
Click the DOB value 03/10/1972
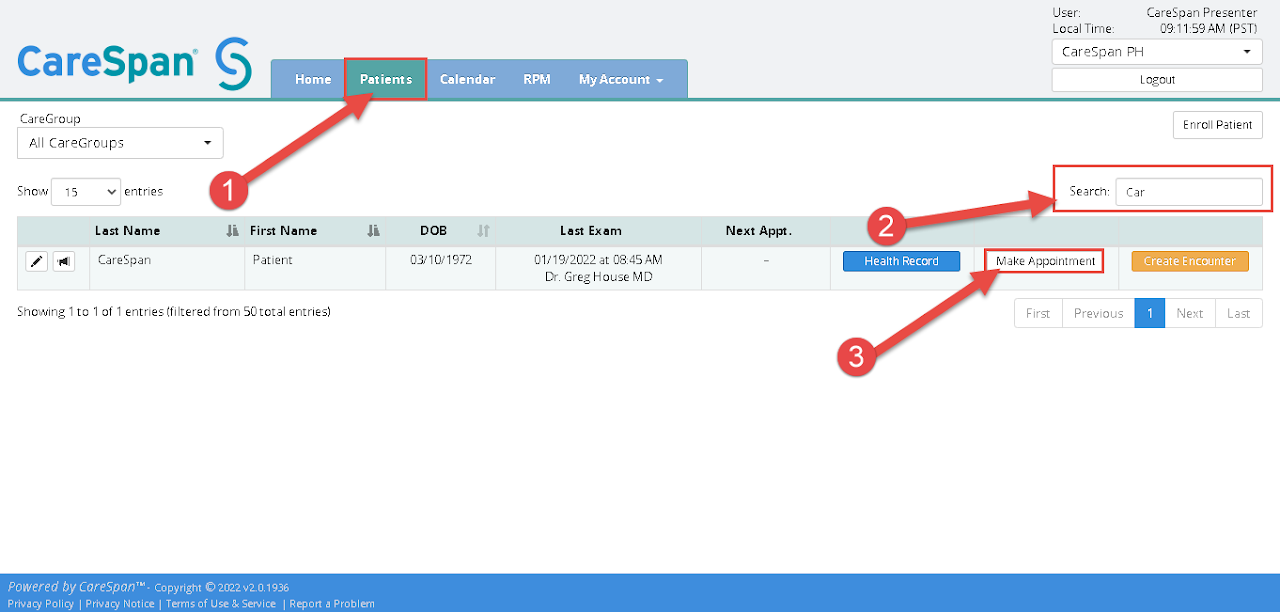pos(440,260)
